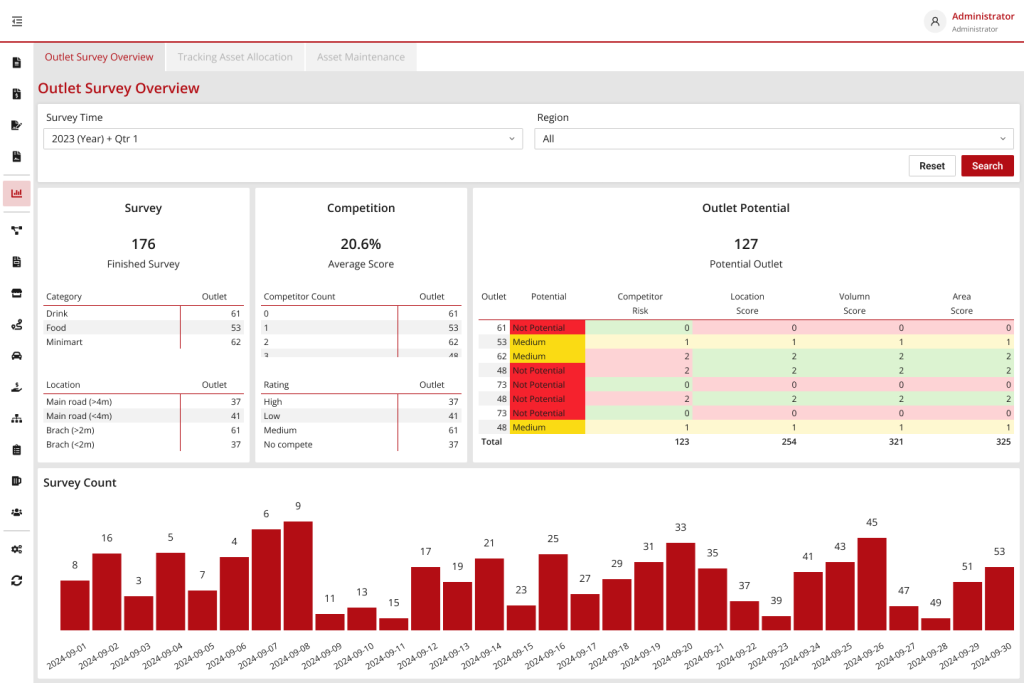Click the contract signing sidebar icon

[x=16, y=125]
